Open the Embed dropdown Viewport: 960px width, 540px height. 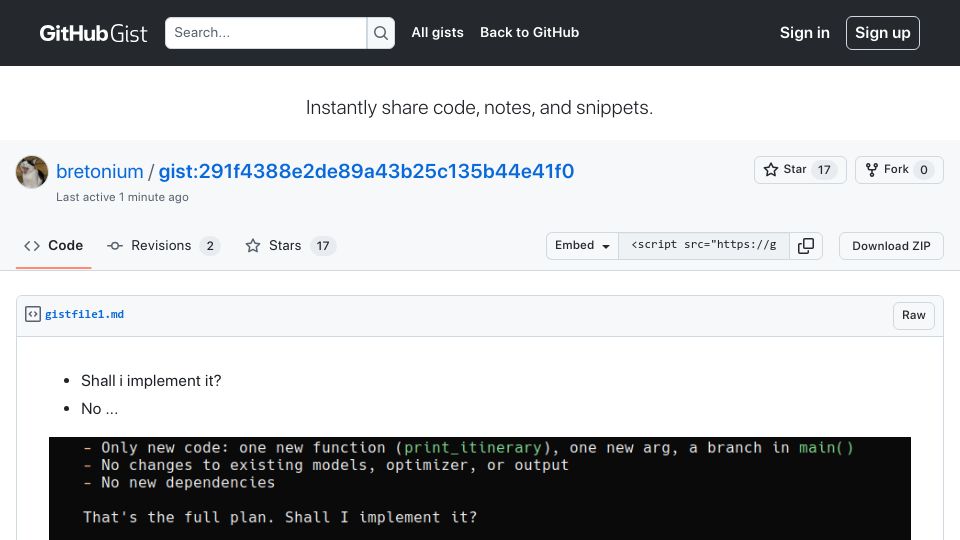[x=582, y=246]
